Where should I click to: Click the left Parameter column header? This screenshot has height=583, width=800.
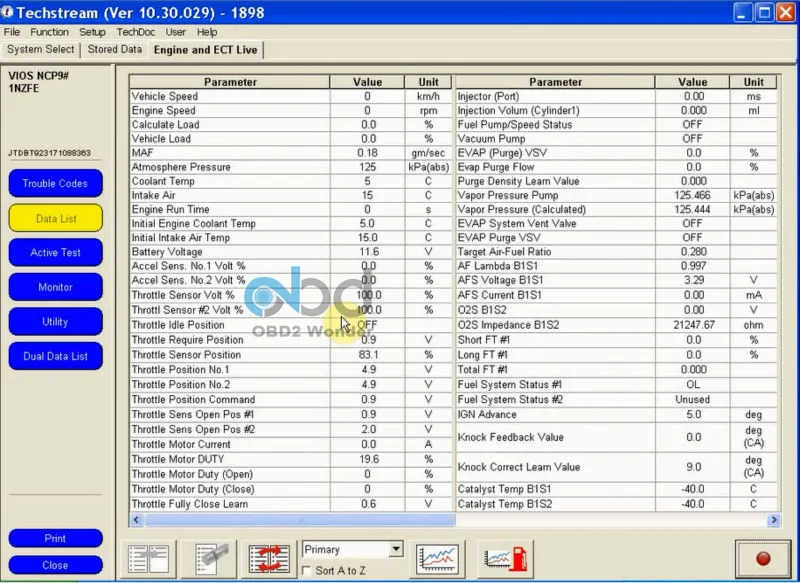click(x=230, y=82)
